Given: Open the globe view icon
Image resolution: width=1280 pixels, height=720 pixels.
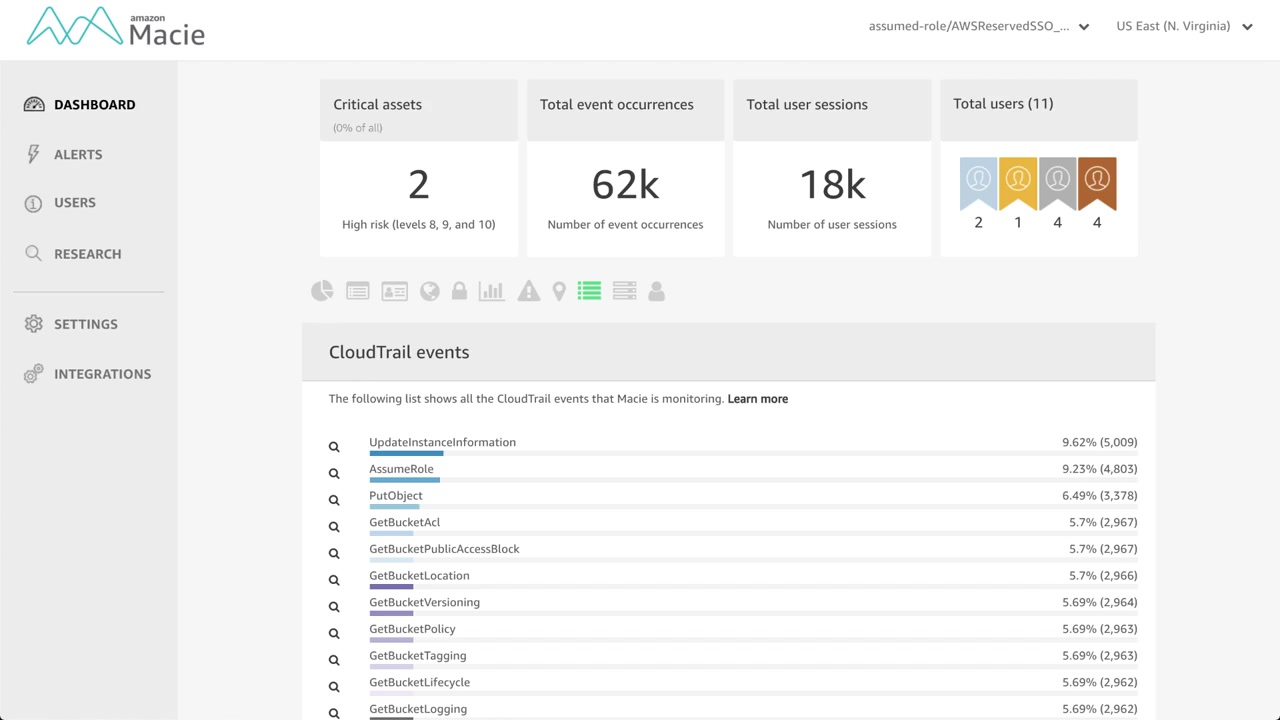Looking at the screenshot, I should pyautogui.click(x=430, y=291).
